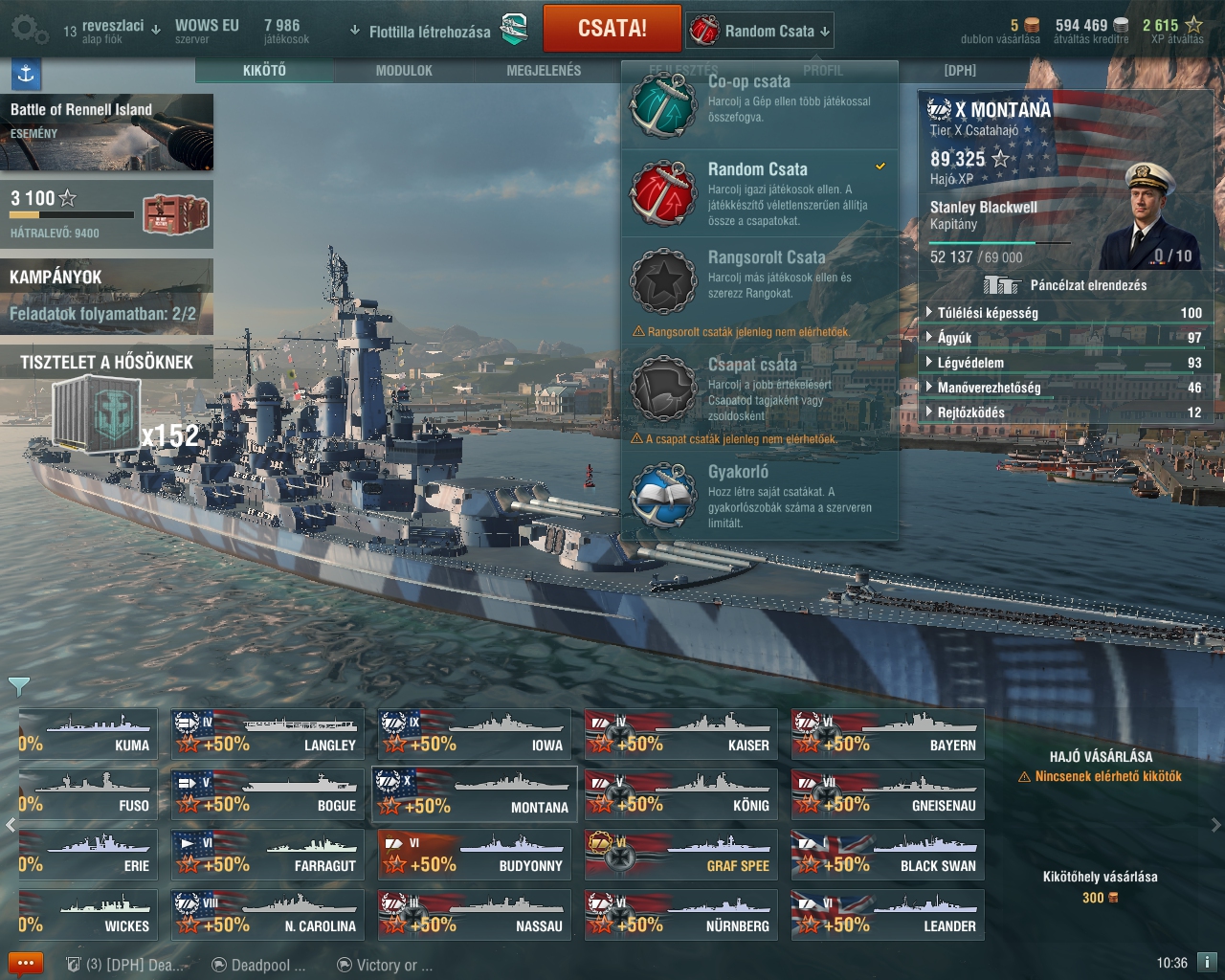1225x980 pixels.
Task: Select the Random Csata battle mode option
Action: point(760,193)
